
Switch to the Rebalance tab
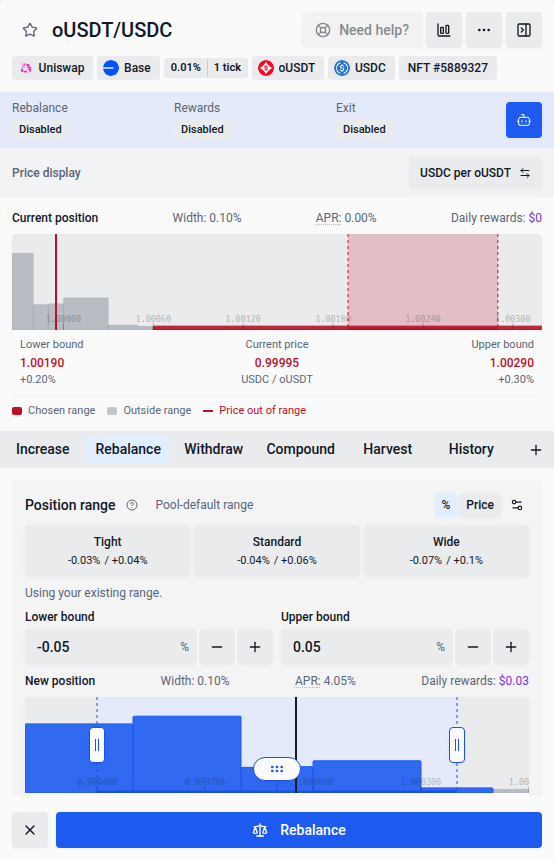(x=128, y=449)
